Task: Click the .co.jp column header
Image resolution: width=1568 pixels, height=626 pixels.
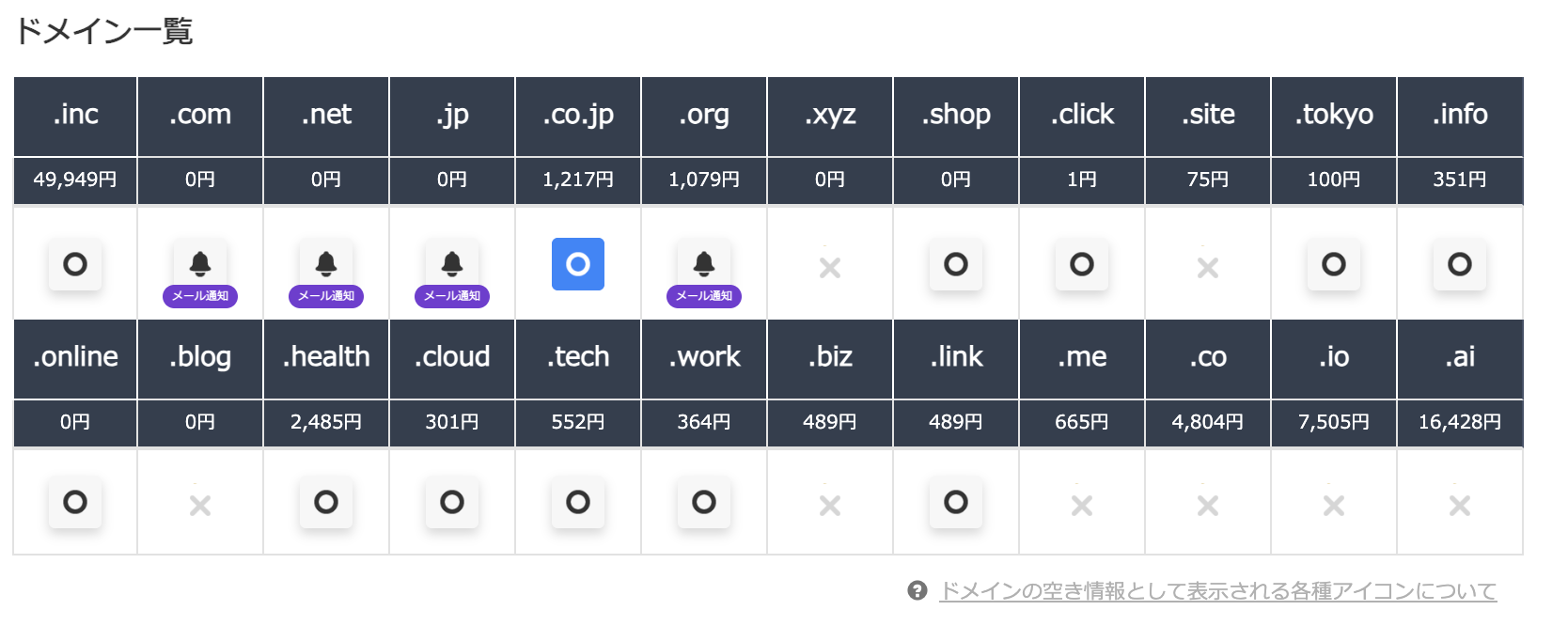Action: click(x=578, y=117)
